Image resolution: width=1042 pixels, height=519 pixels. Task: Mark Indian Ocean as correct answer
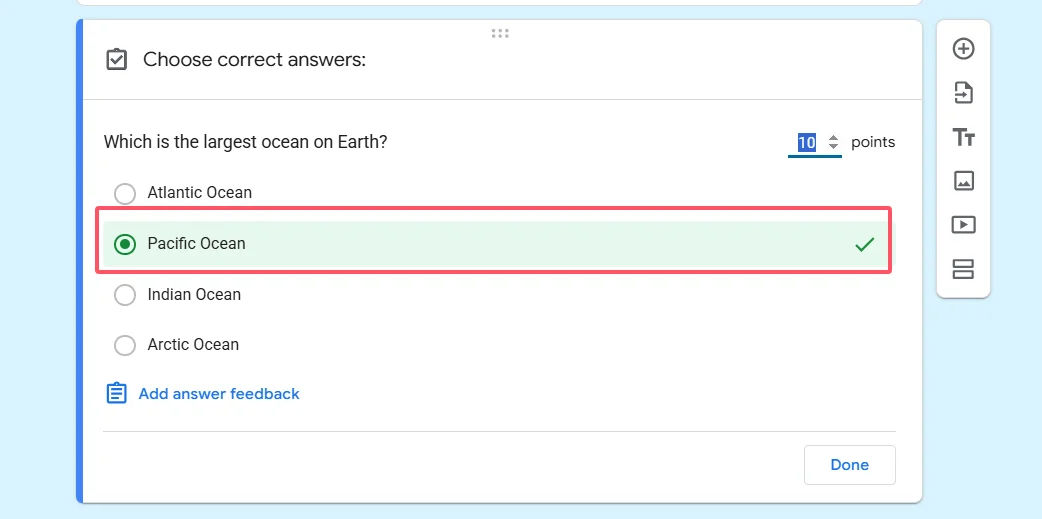(x=125, y=295)
